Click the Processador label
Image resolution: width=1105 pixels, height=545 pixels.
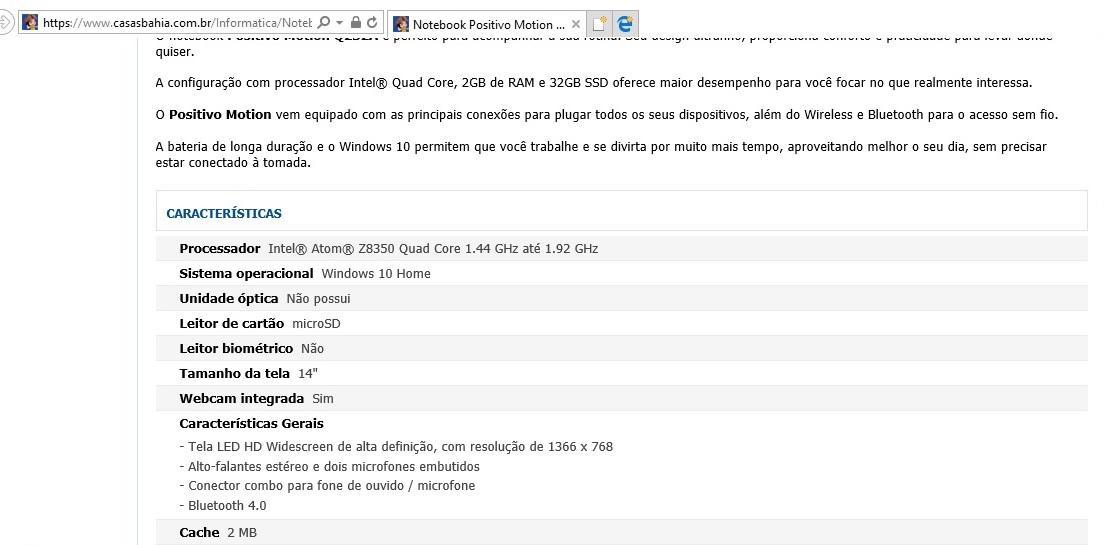(220, 249)
